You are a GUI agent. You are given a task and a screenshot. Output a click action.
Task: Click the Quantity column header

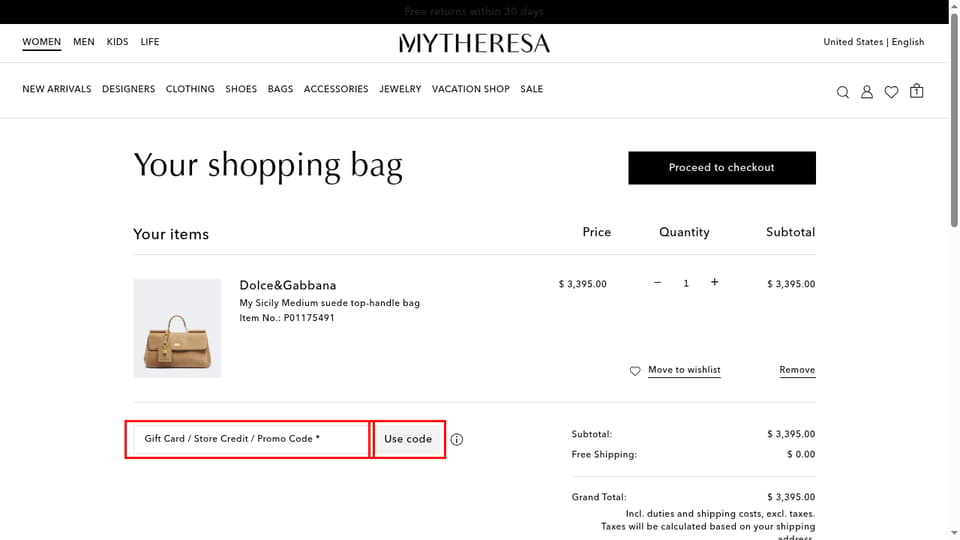(684, 232)
